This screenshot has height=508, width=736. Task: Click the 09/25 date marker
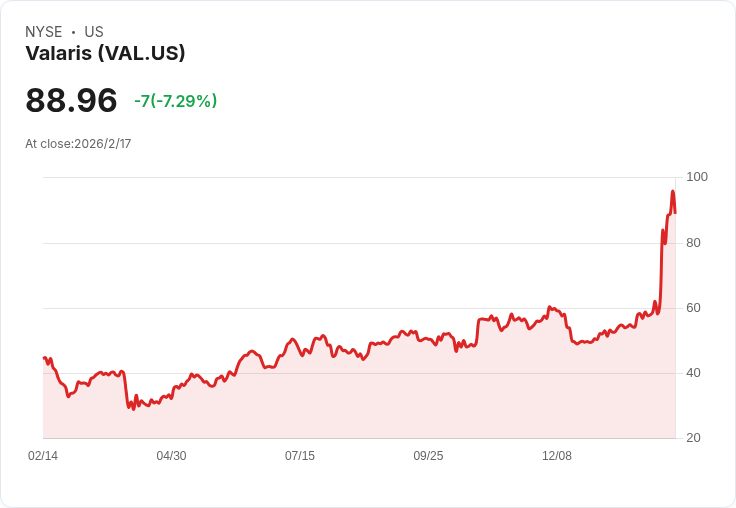428,456
